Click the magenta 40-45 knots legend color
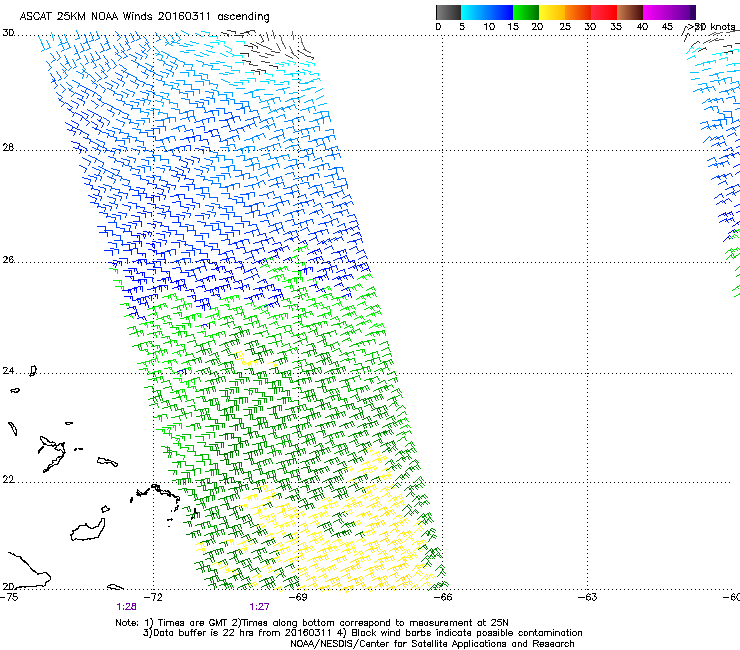 (x=656, y=12)
